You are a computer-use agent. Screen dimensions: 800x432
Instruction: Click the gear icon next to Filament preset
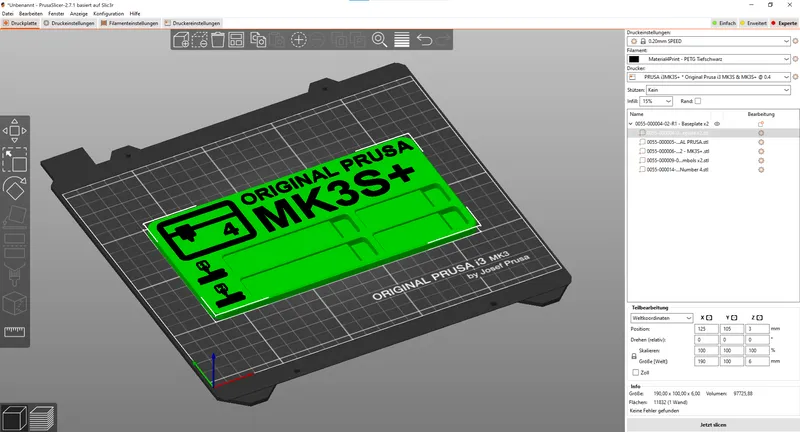(x=795, y=59)
